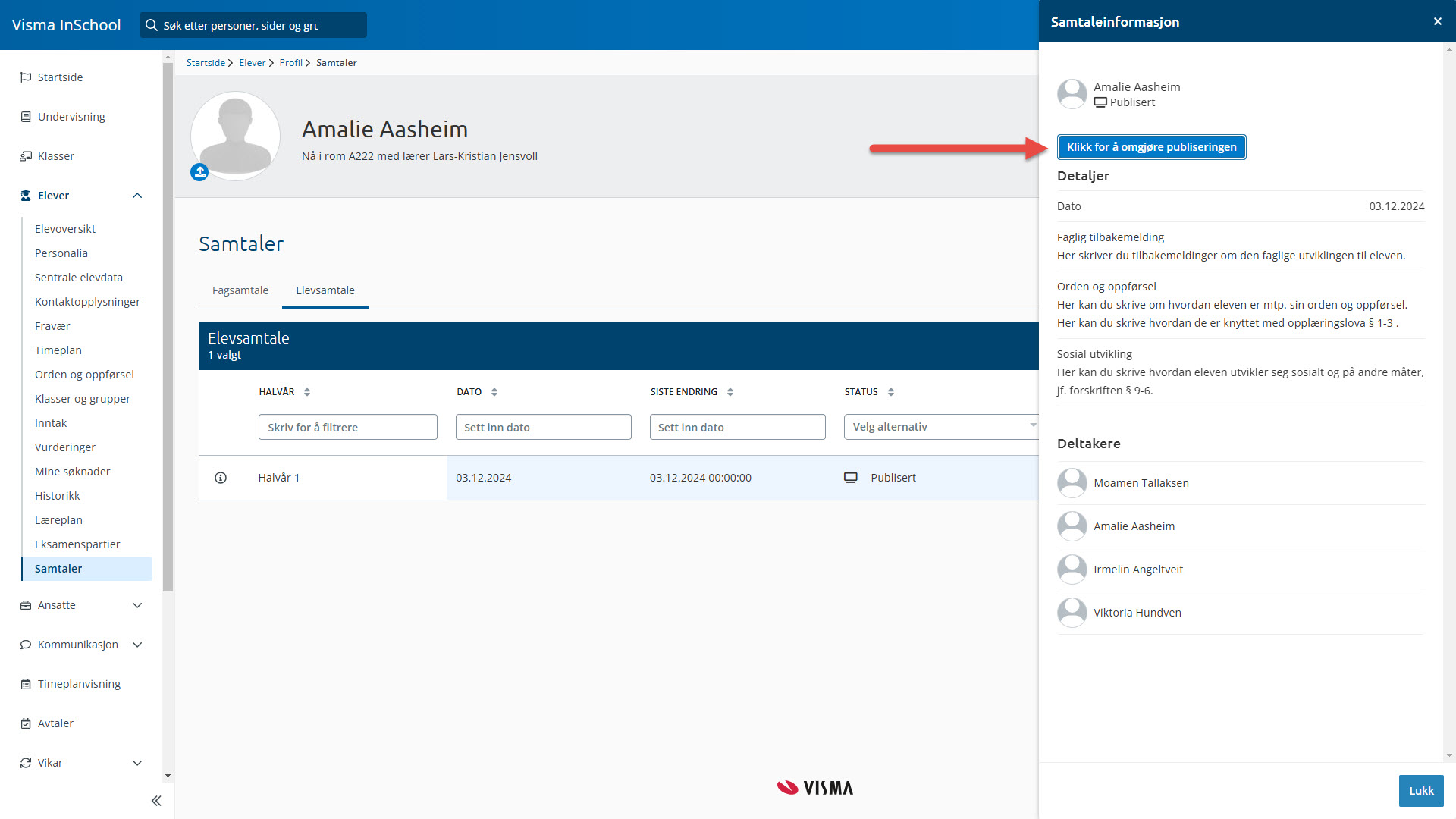Click the search magnifier icon
The height and width of the screenshot is (819, 1456).
click(152, 25)
